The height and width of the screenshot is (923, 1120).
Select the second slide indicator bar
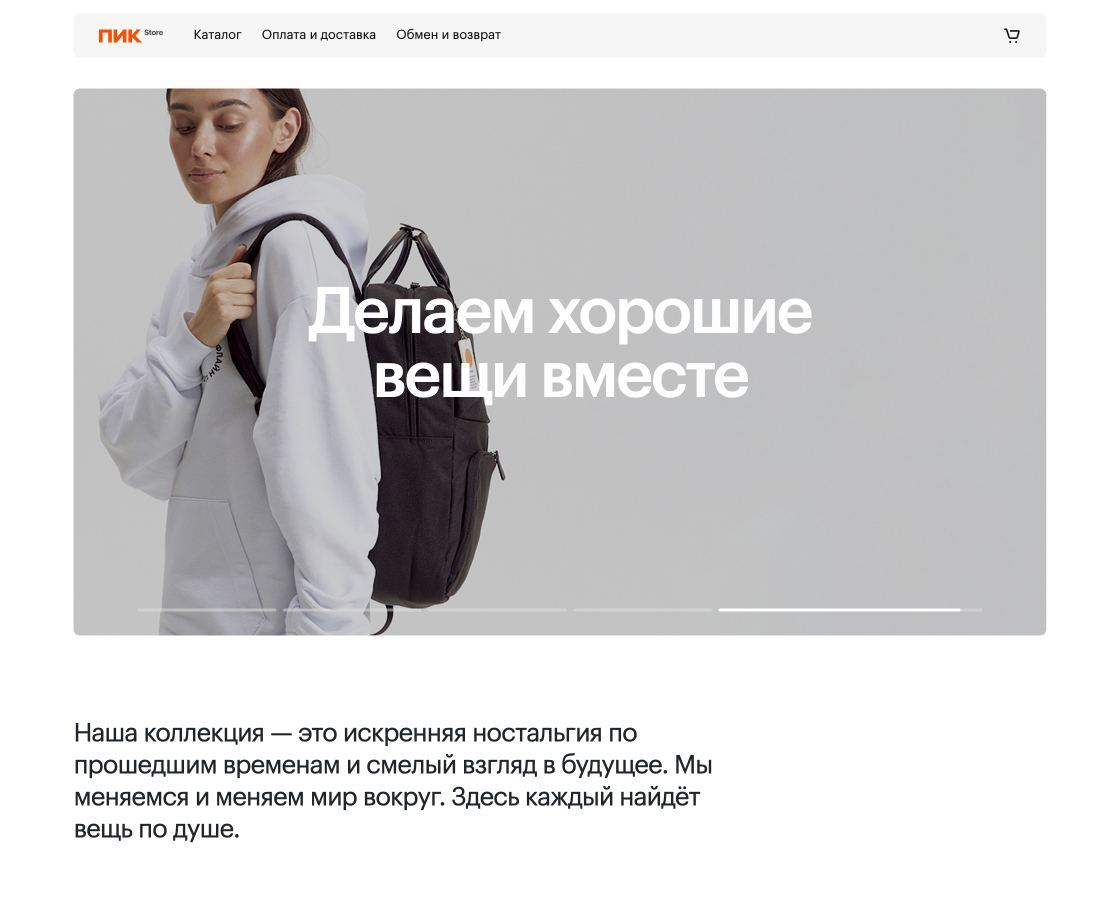(x=352, y=609)
